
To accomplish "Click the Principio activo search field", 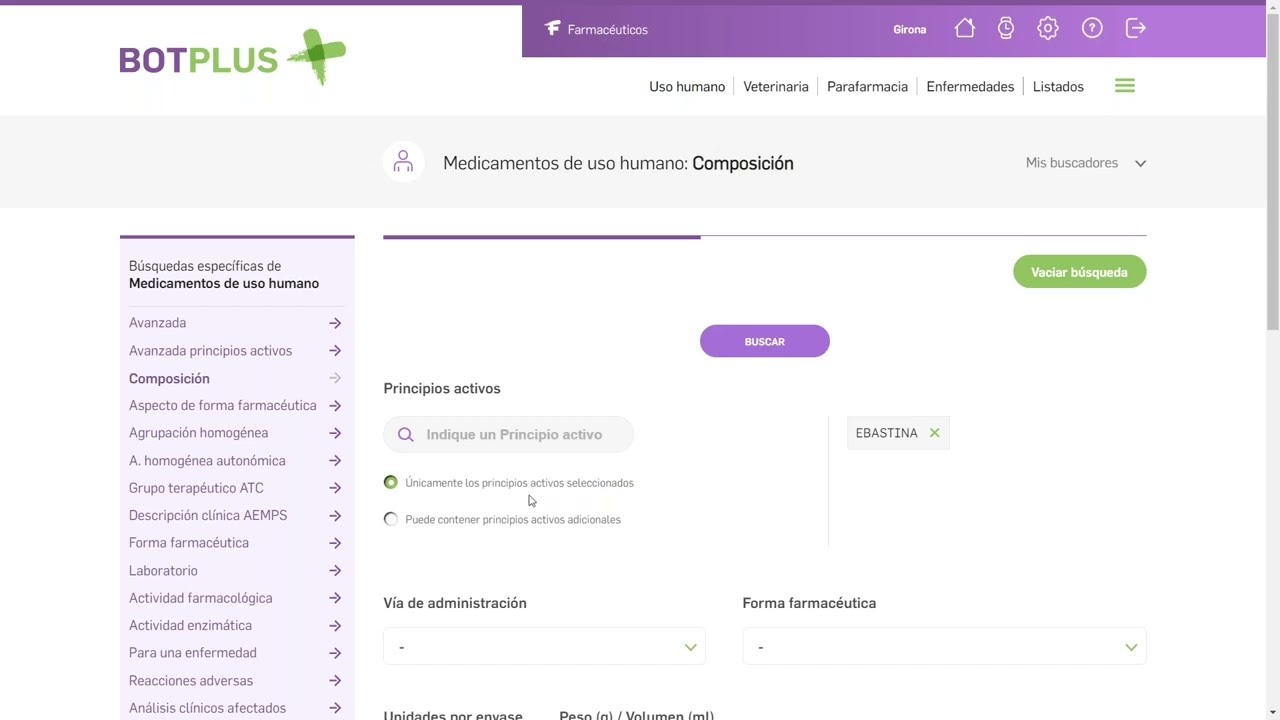I will coord(508,434).
